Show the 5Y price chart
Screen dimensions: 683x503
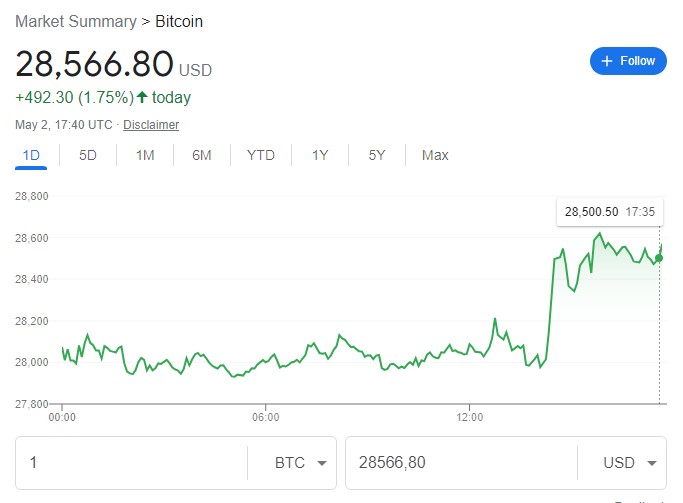(377, 155)
